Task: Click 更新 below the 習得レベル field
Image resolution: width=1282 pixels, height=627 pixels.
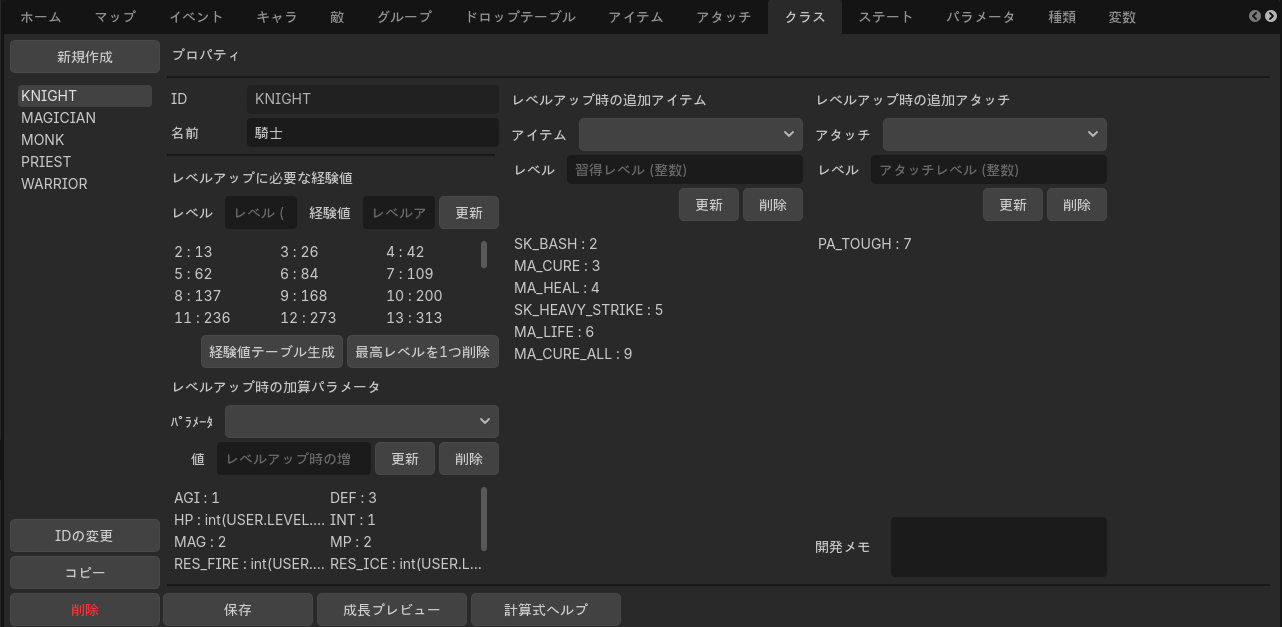Action: [x=709, y=204]
